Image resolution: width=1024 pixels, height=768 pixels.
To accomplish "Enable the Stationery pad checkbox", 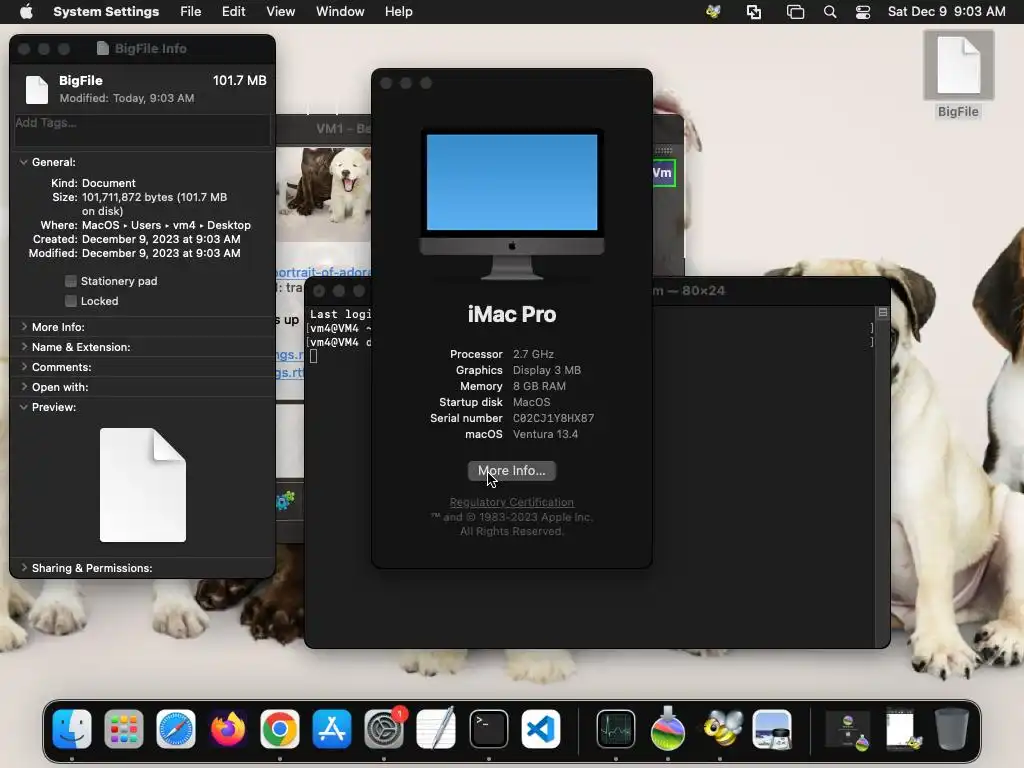I will [71, 281].
